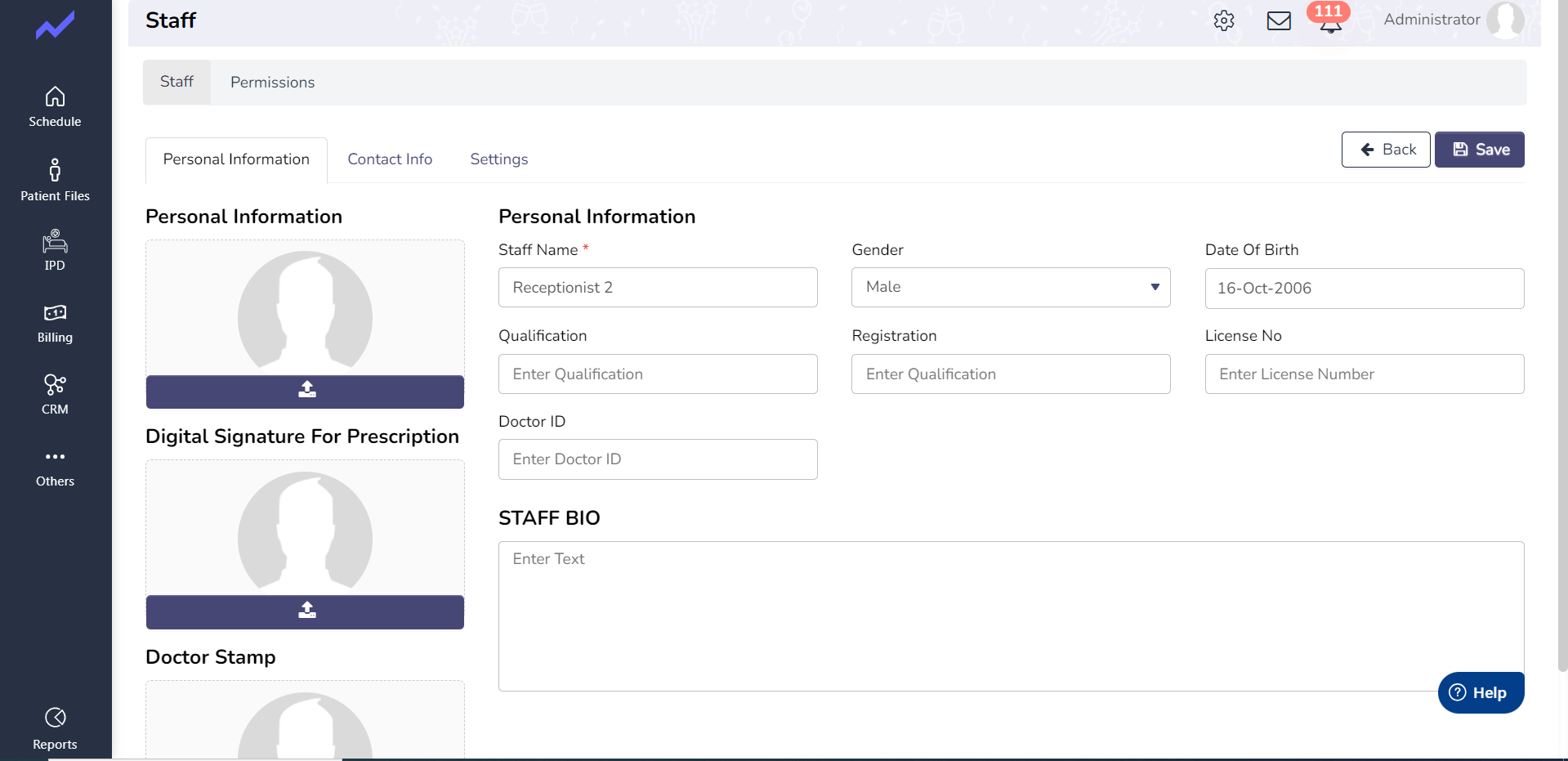The width and height of the screenshot is (1568, 761).
Task: Open Reports from sidebar
Action: point(55,729)
